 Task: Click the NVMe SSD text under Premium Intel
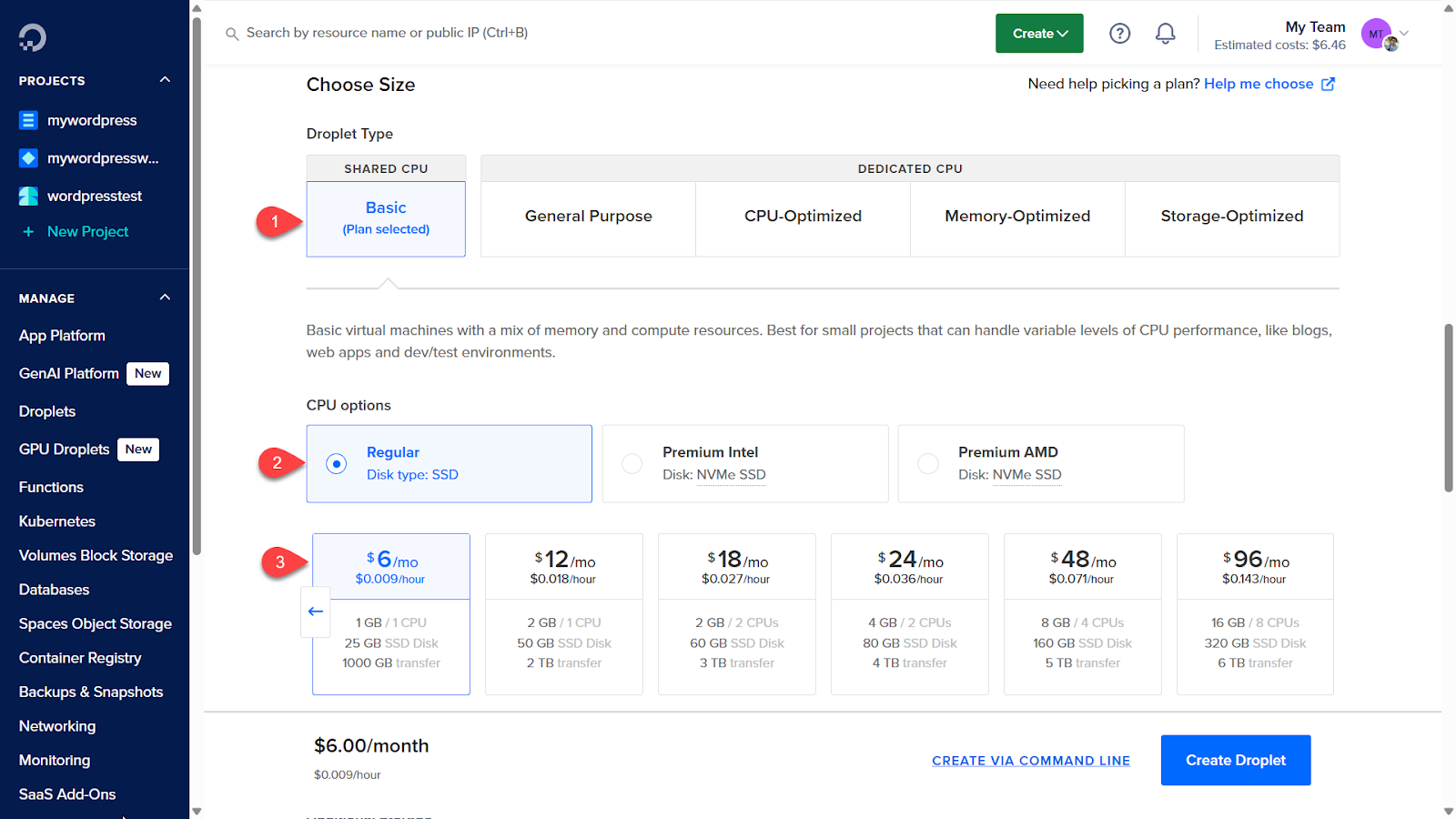pos(732,475)
